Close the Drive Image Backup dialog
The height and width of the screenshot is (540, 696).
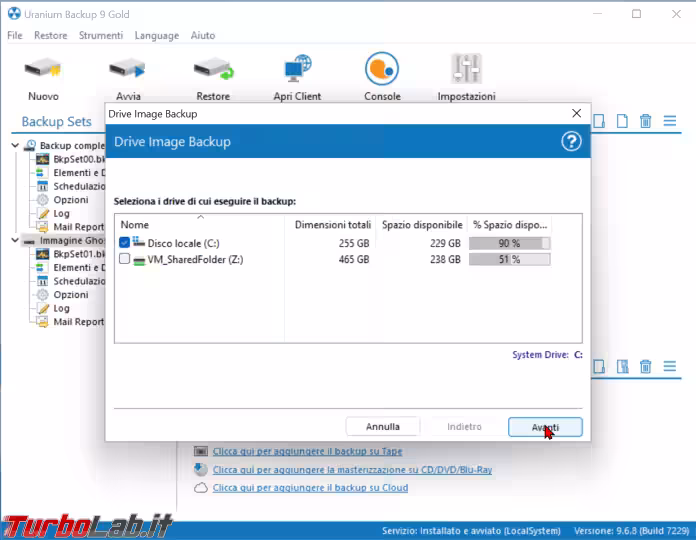coord(576,114)
